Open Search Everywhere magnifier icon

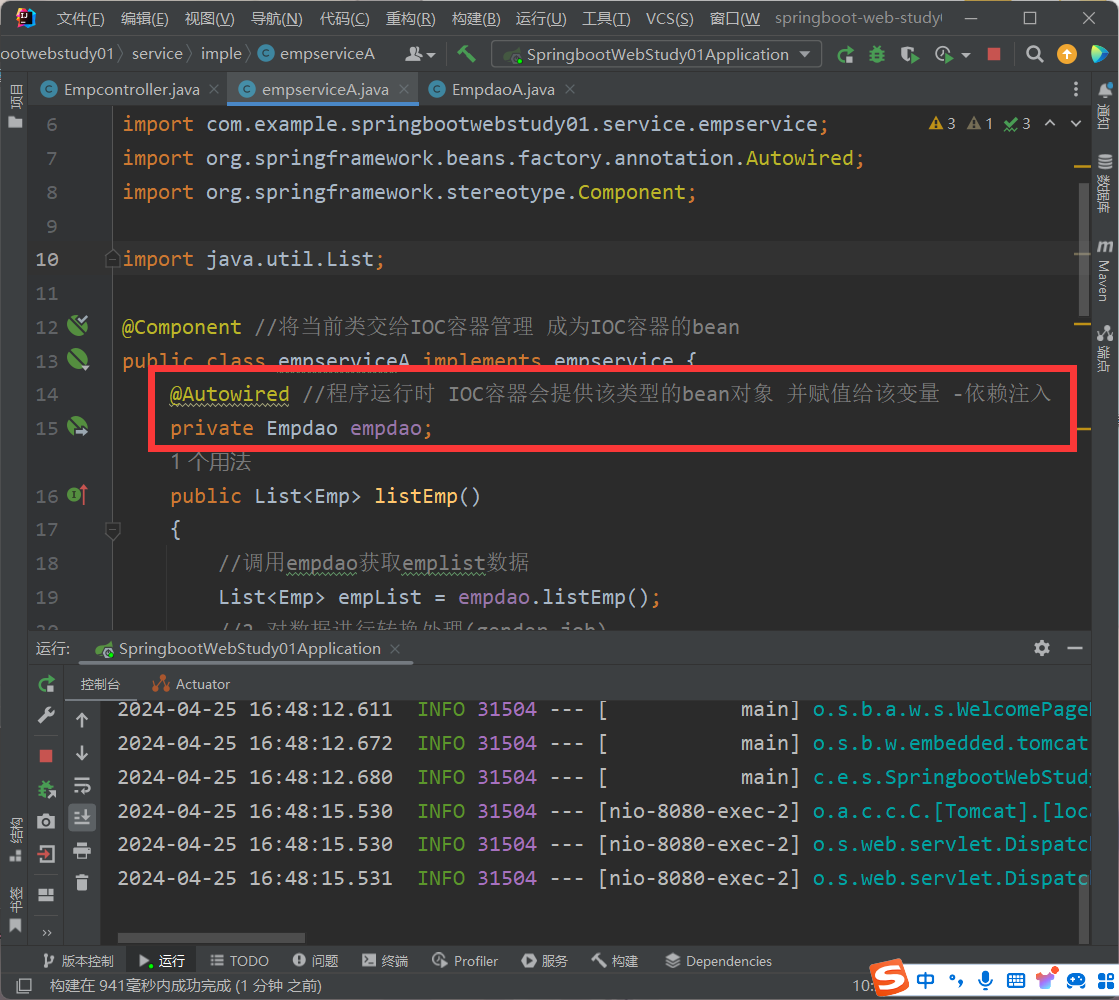pyautogui.click(x=1035, y=54)
